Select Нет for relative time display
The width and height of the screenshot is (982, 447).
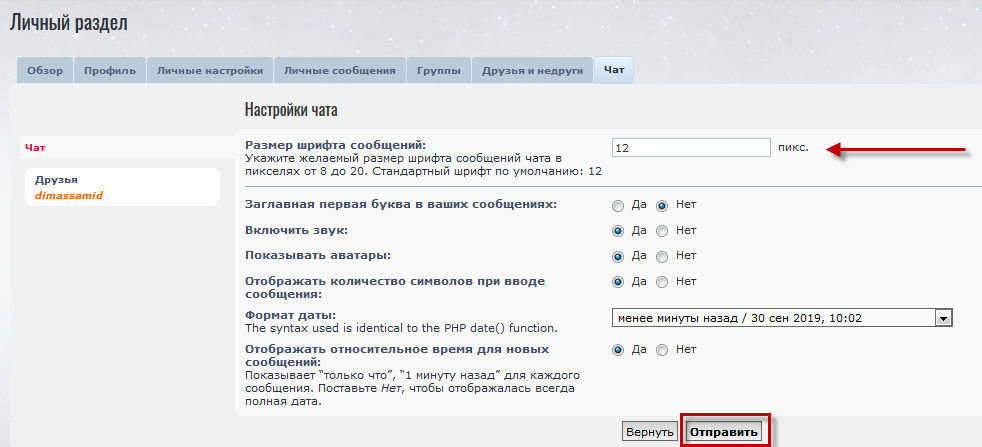point(662,350)
